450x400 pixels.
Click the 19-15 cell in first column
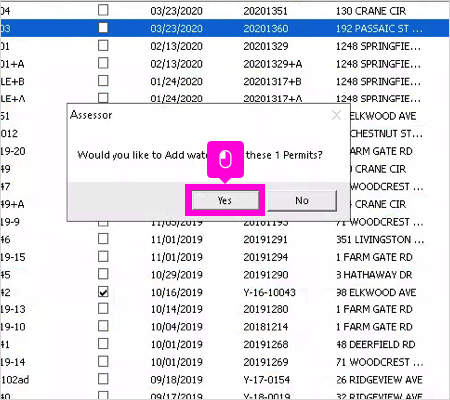pos(13,257)
